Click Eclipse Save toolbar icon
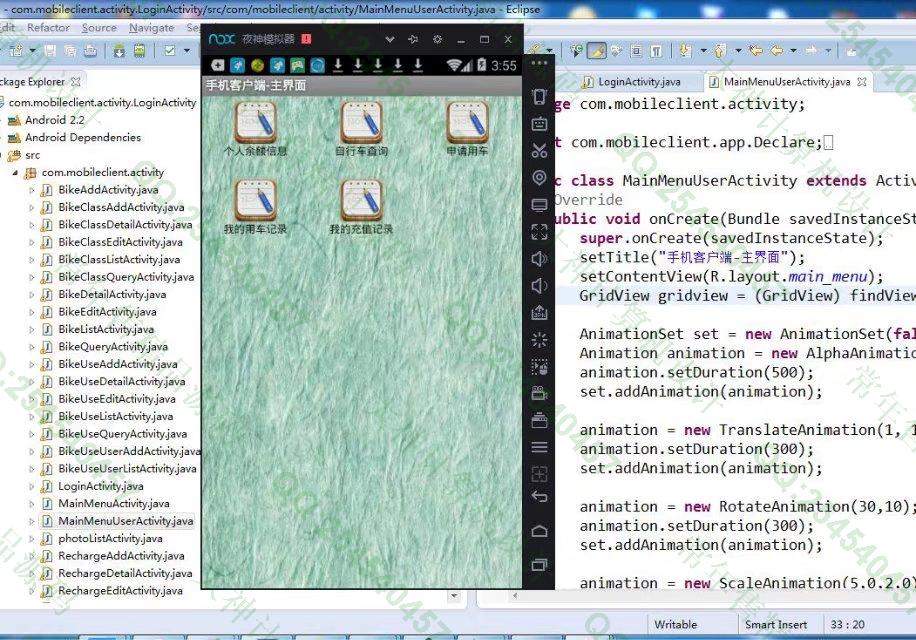 [51, 51]
